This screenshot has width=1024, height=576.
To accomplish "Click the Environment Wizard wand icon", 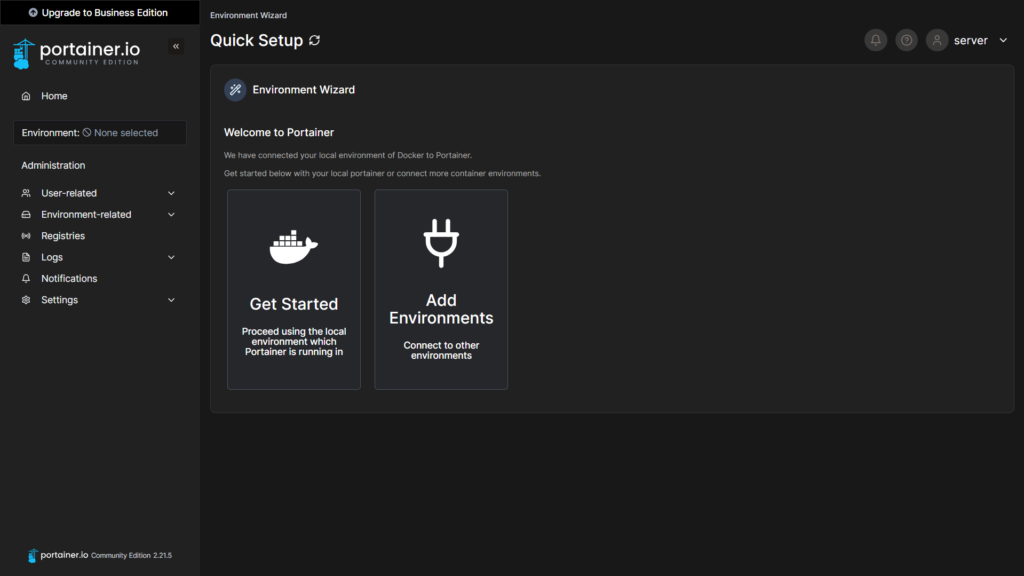I will [x=235, y=90].
